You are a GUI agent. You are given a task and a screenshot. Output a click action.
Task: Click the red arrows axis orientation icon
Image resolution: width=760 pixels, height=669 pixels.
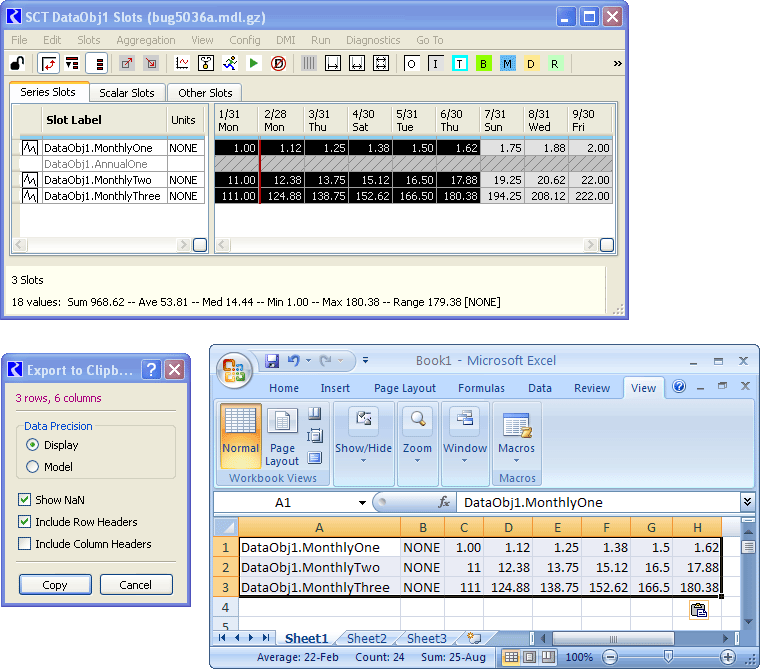click(x=48, y=64)
